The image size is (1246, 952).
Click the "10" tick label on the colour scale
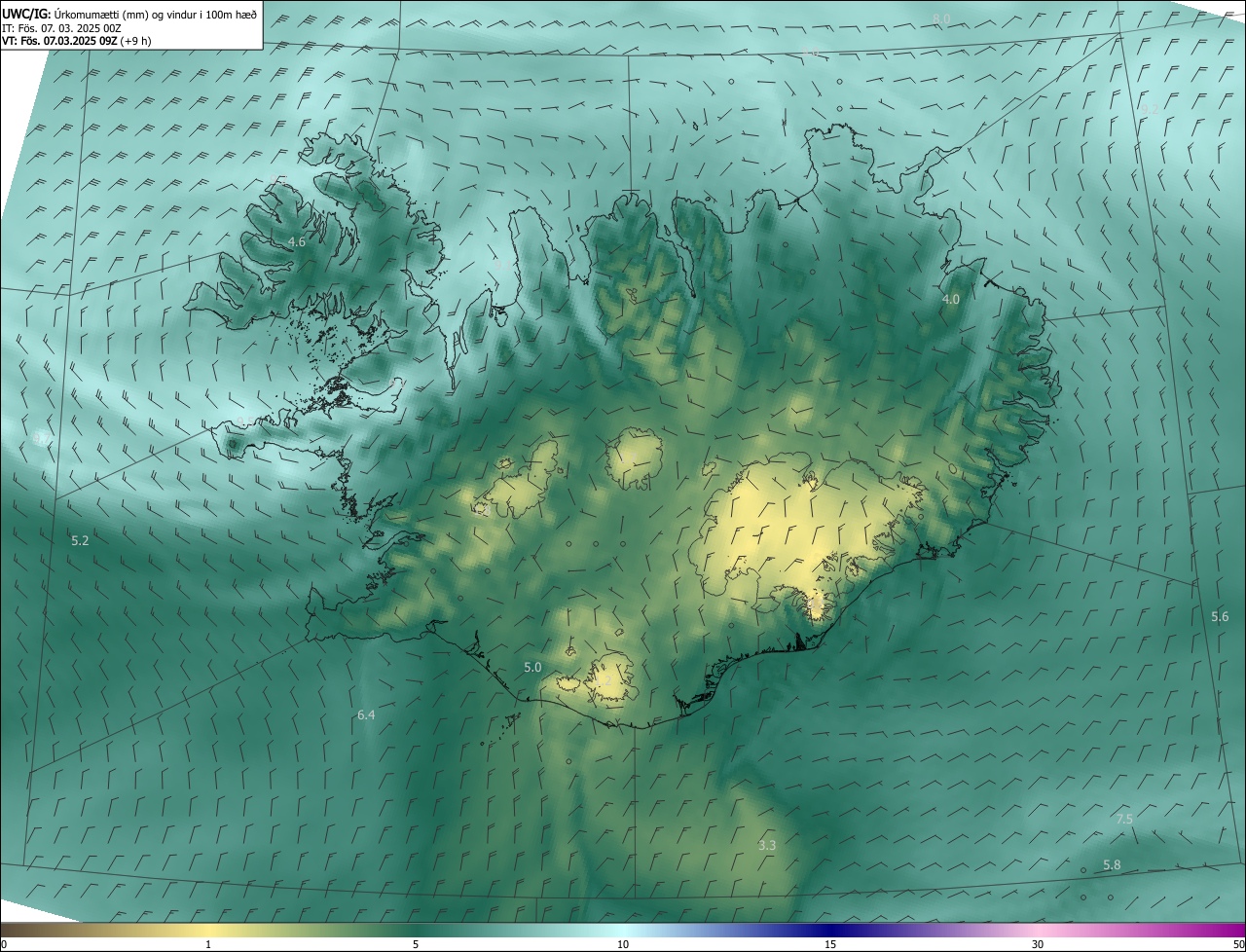(623, 944)
